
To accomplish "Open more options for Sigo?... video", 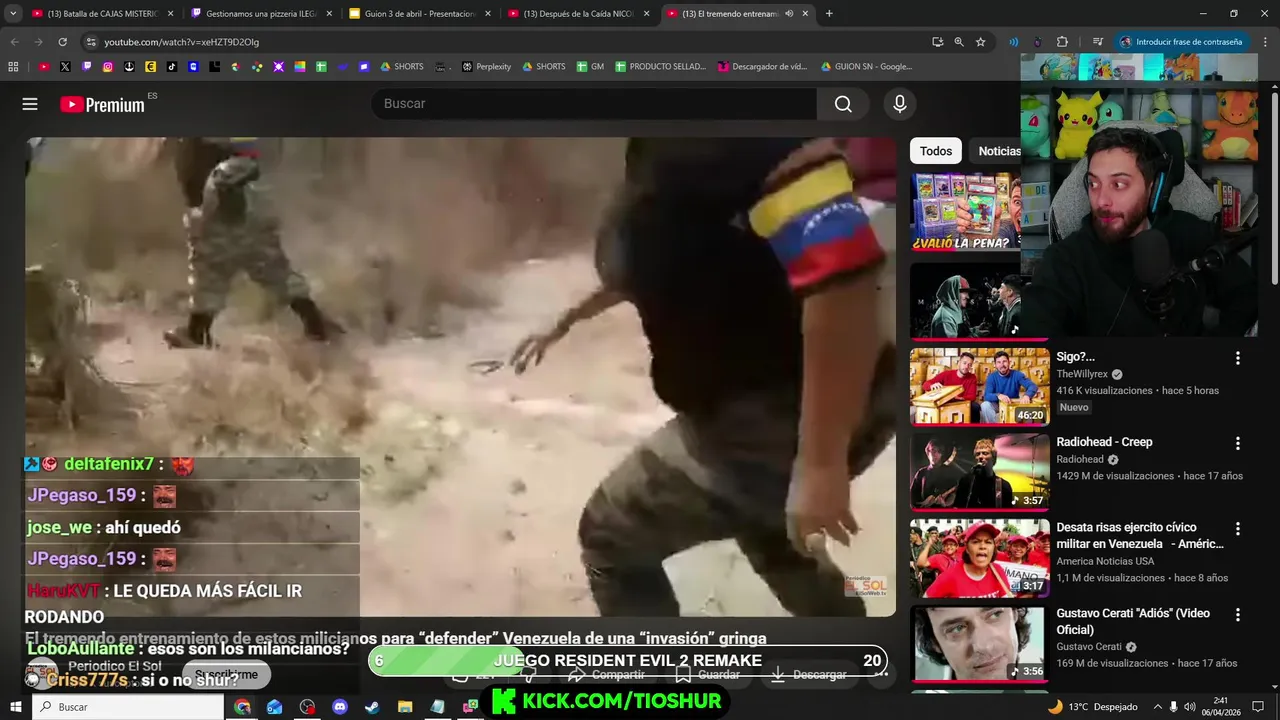I will click(x=1237, y=358).
